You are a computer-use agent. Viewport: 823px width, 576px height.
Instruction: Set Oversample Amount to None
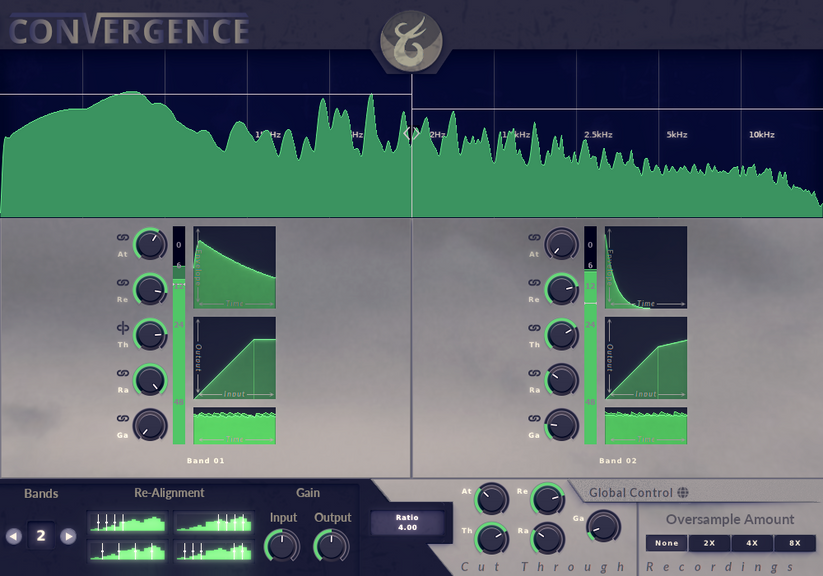point(665,542)
